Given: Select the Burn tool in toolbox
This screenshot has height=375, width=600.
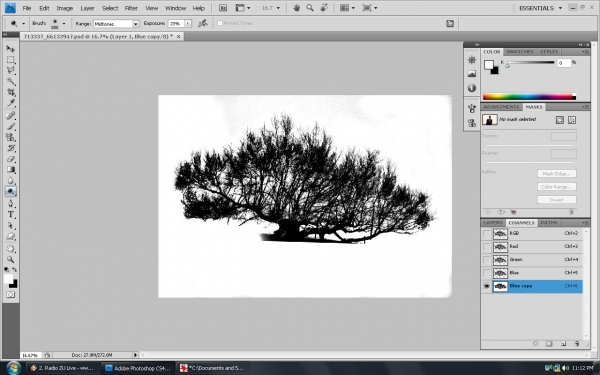Looking at the screenshot, I should point(10,191).
